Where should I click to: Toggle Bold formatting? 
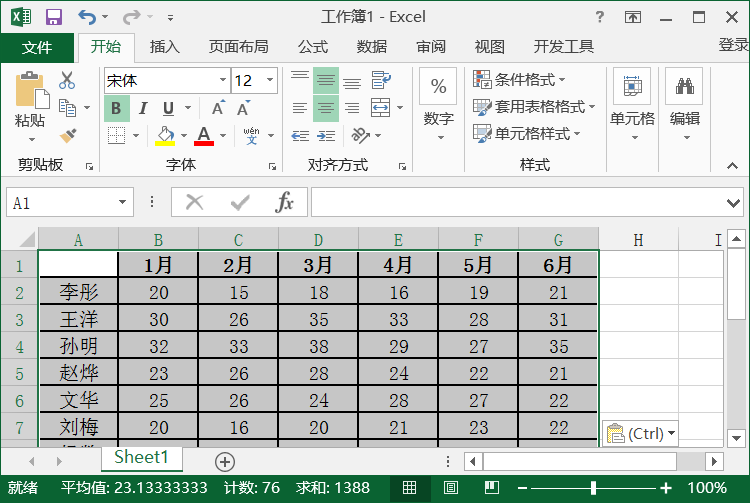pos(117,108)
